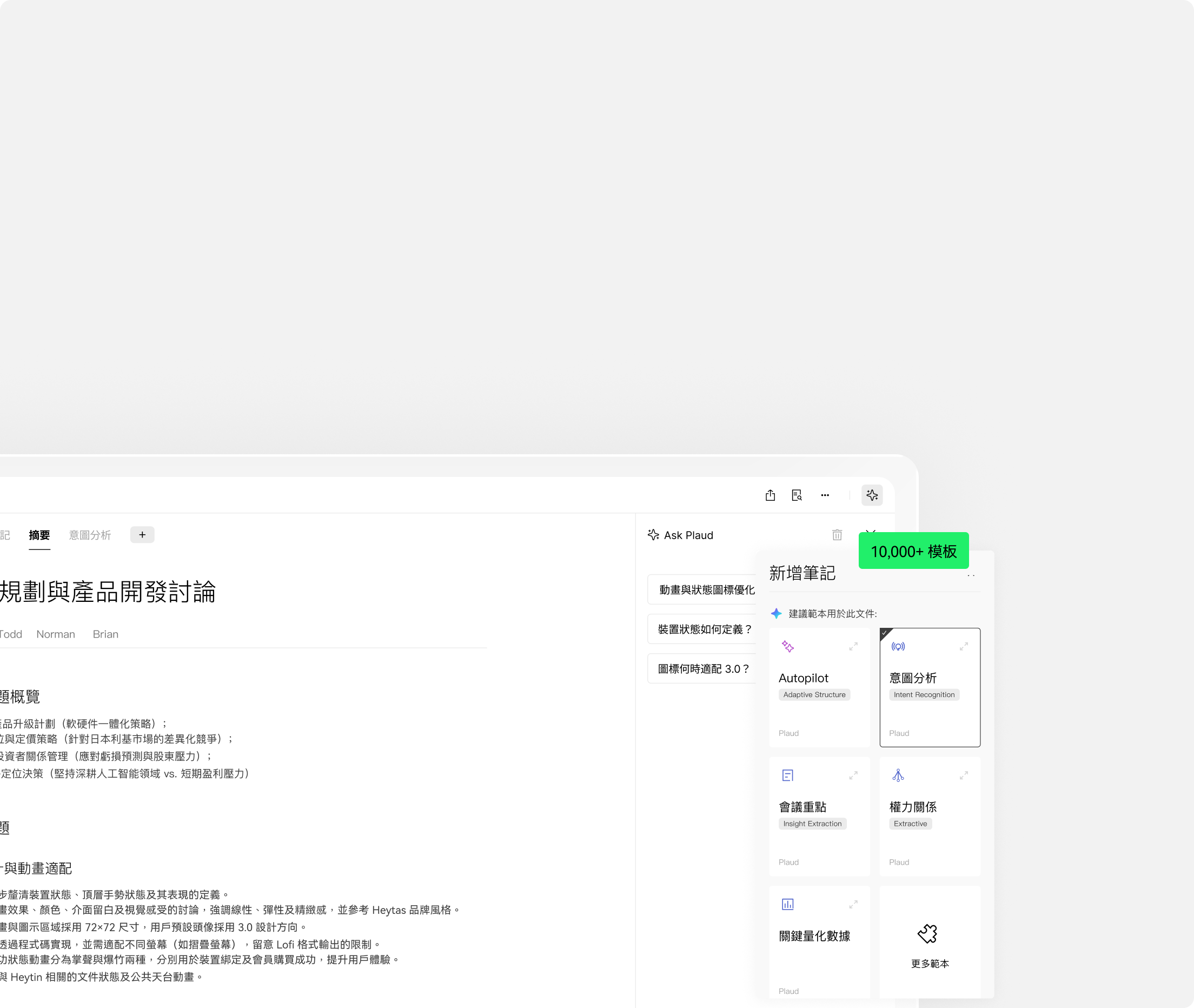Click the green 10,000+ 模板 badge
The image size is (1194, 1008).
point(913,551)
